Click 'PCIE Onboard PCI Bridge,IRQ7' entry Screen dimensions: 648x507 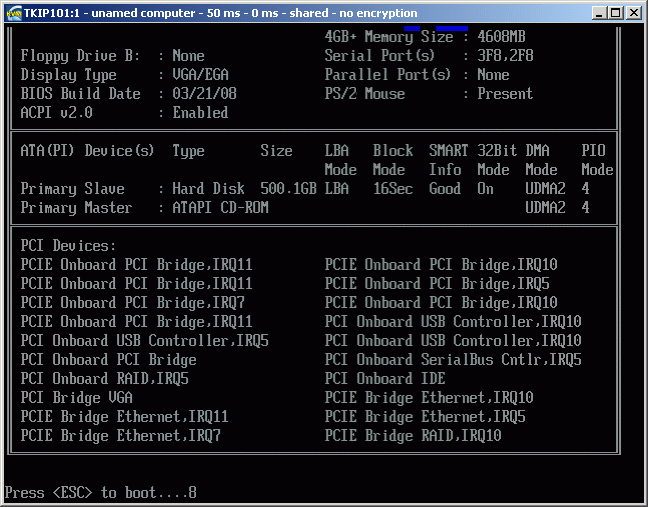tap(133, 303)
